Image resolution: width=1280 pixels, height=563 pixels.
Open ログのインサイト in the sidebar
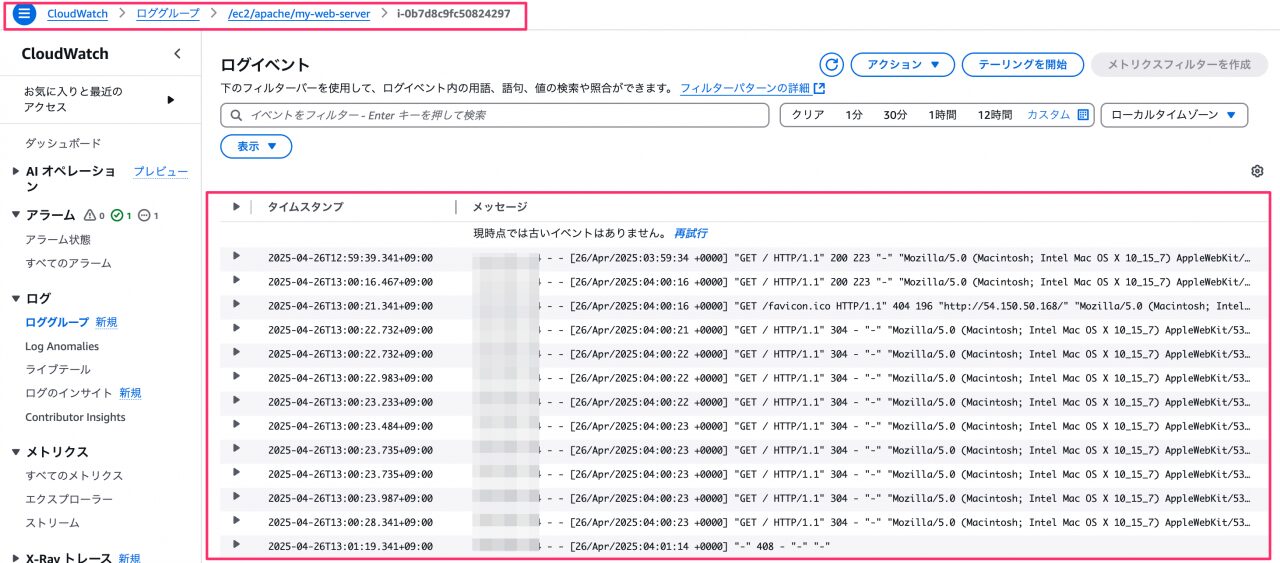pyautogui.click(x=69, y=393)
